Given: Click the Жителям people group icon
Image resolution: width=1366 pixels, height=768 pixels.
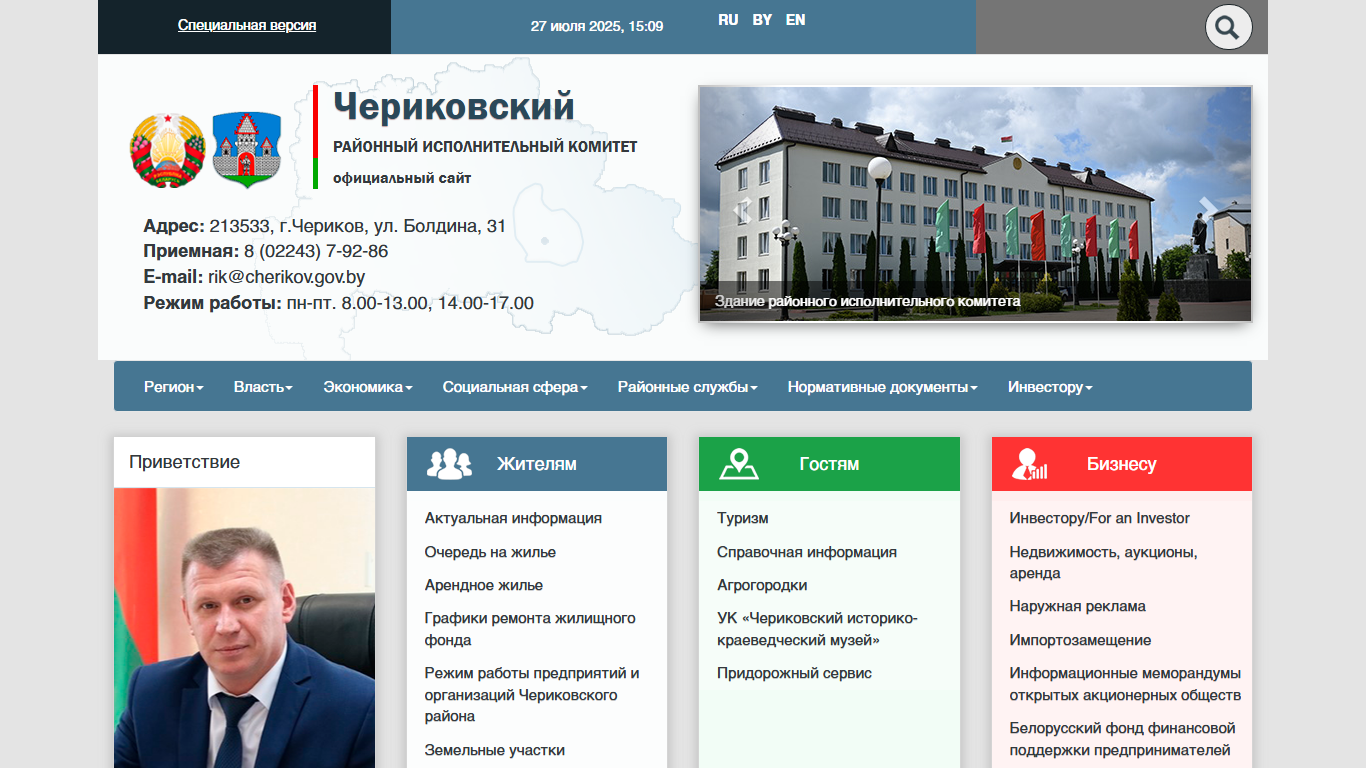Looking at the screenshot, I should tap(449, 464).
